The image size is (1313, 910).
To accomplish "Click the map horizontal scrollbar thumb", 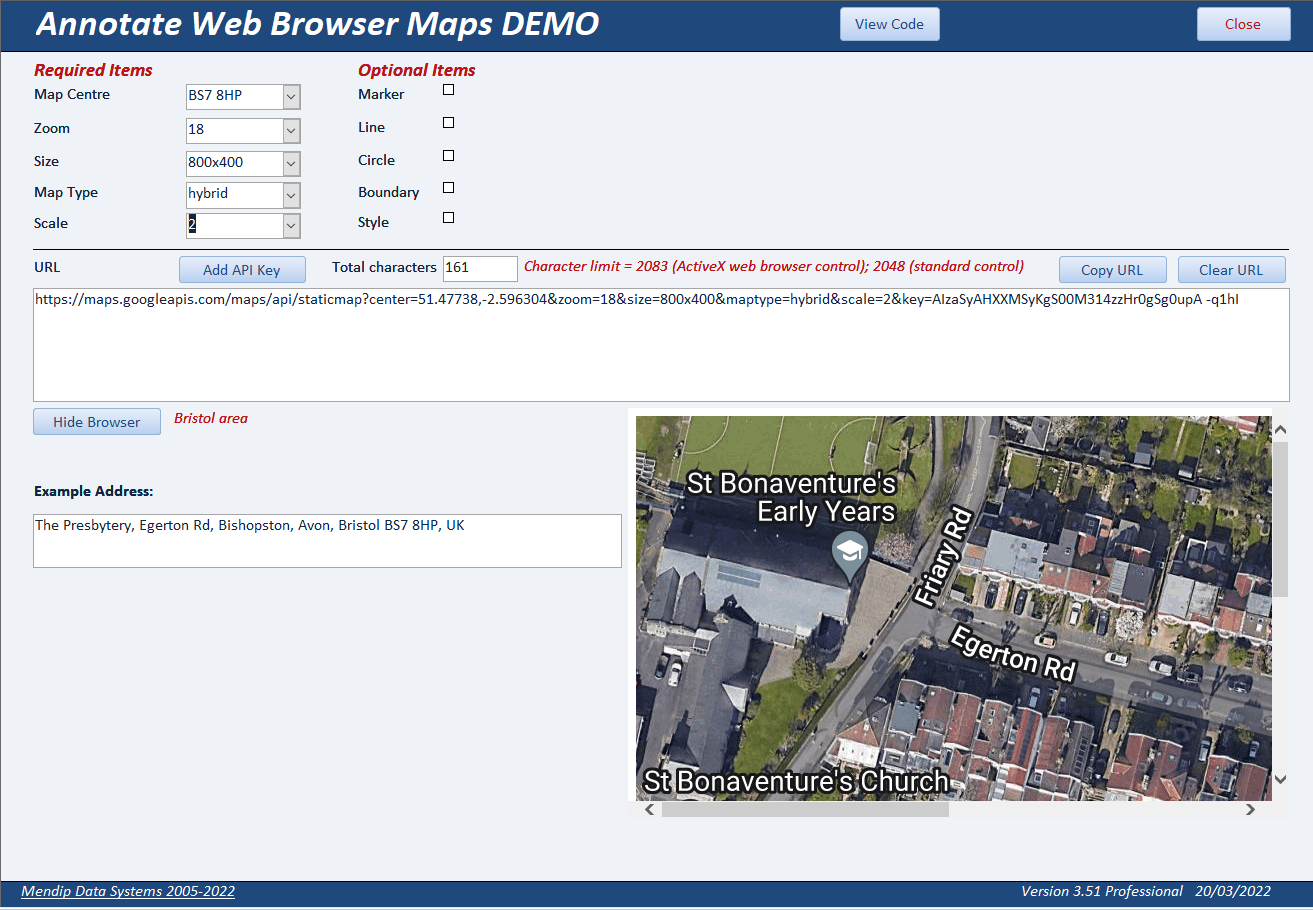I will click(x=805, y=810).
